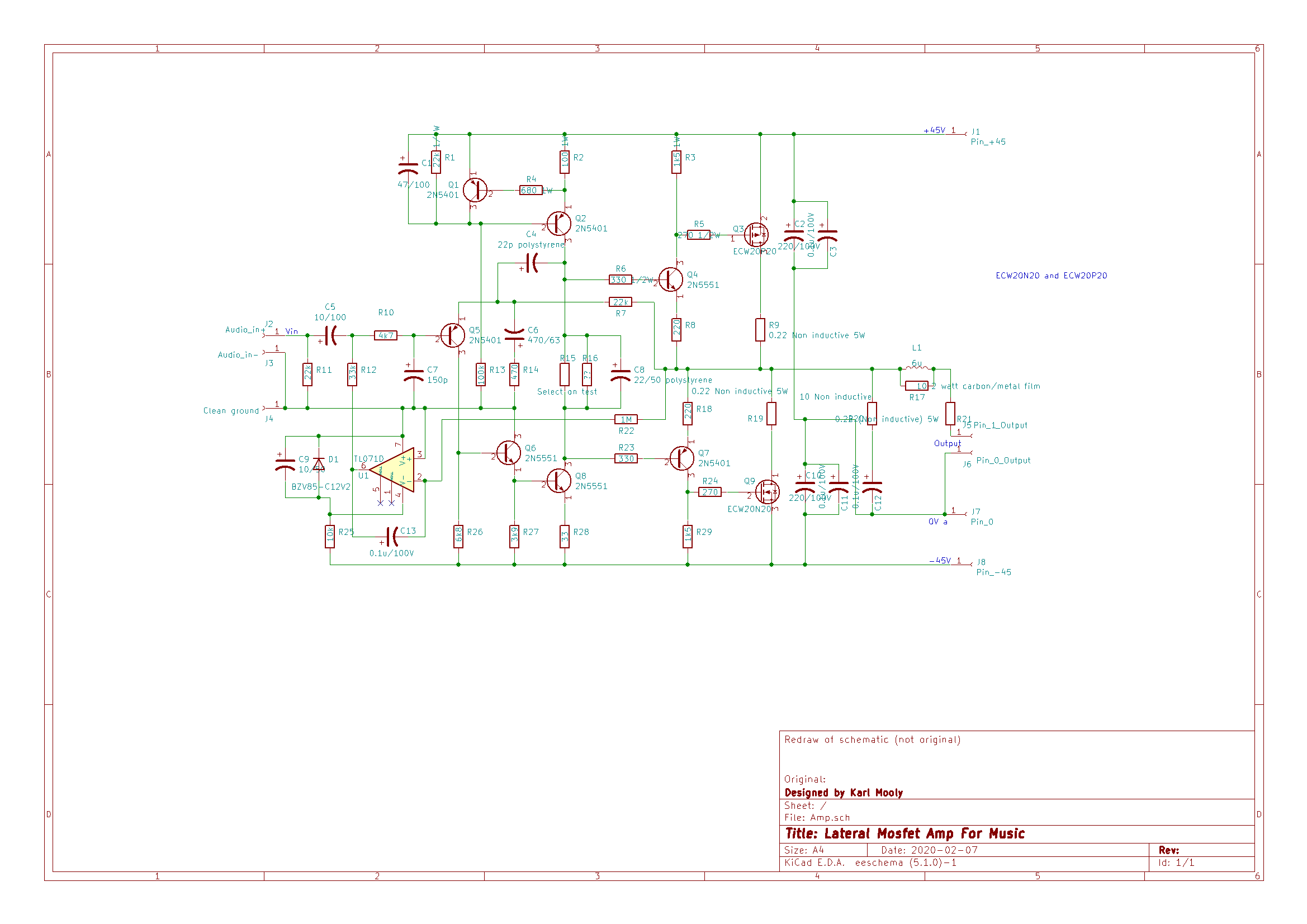Pick the Q5 input transistor symbol
This screenshot has width=1307, height=924.
[x=453, y=335]
